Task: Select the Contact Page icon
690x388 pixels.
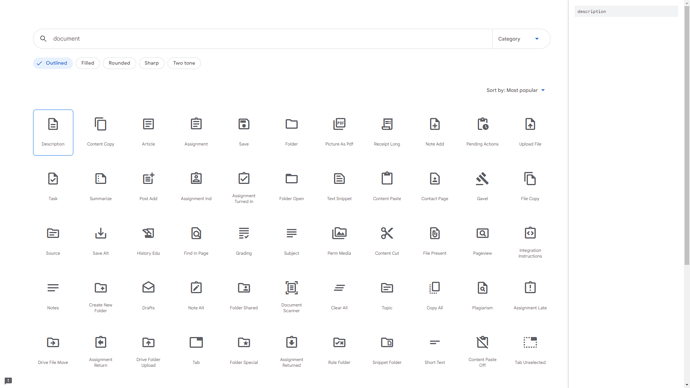Action: pos(435,179)
